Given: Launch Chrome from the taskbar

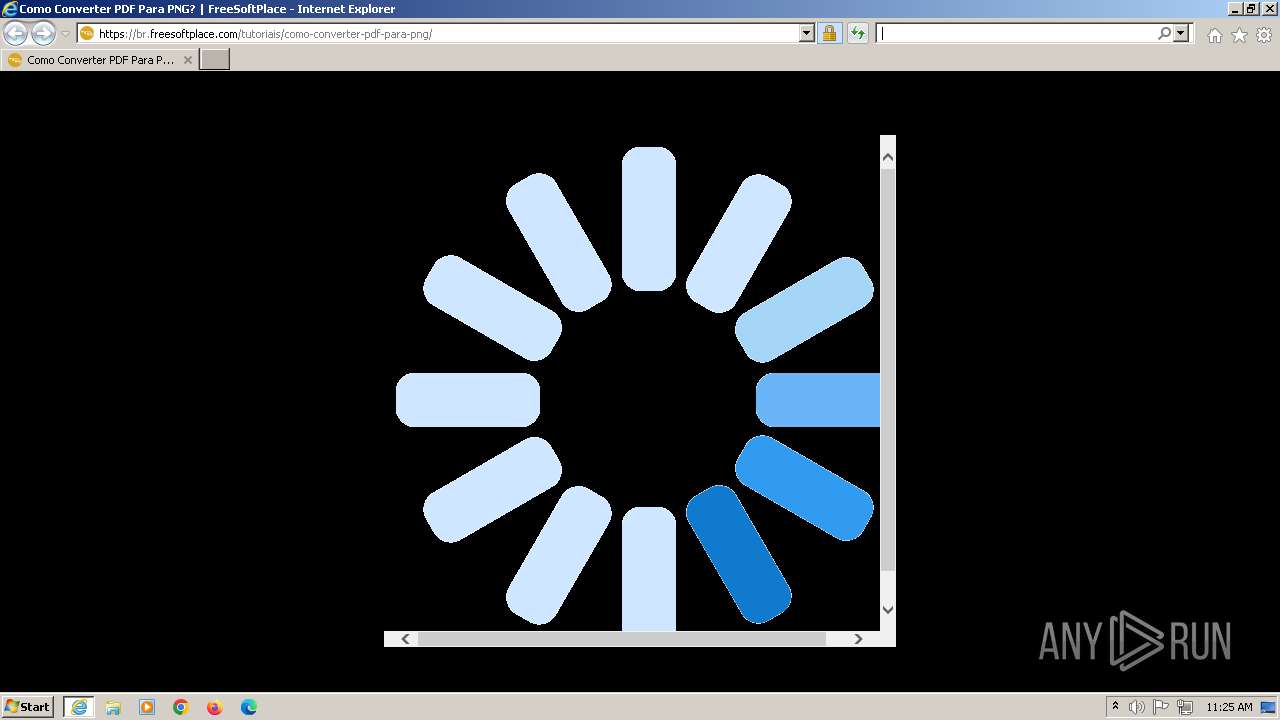Looking at the screenshot, I should (181, 707).
